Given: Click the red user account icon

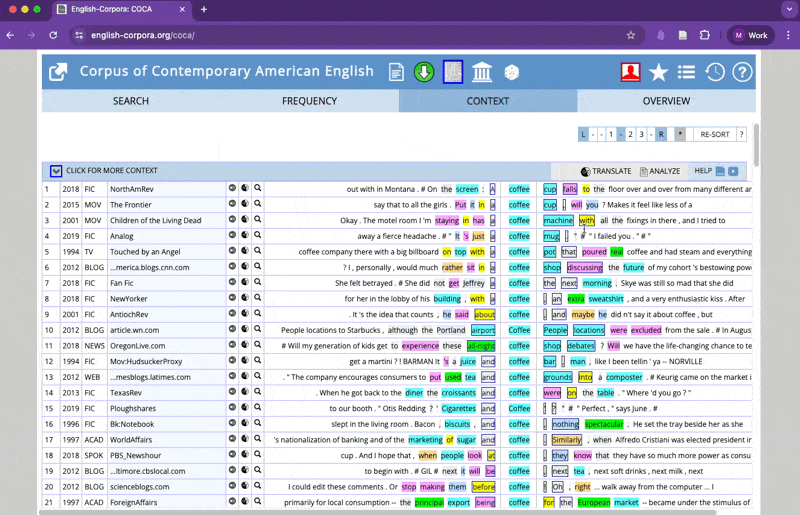Looking at the screenshot, I should coord(630,72).
